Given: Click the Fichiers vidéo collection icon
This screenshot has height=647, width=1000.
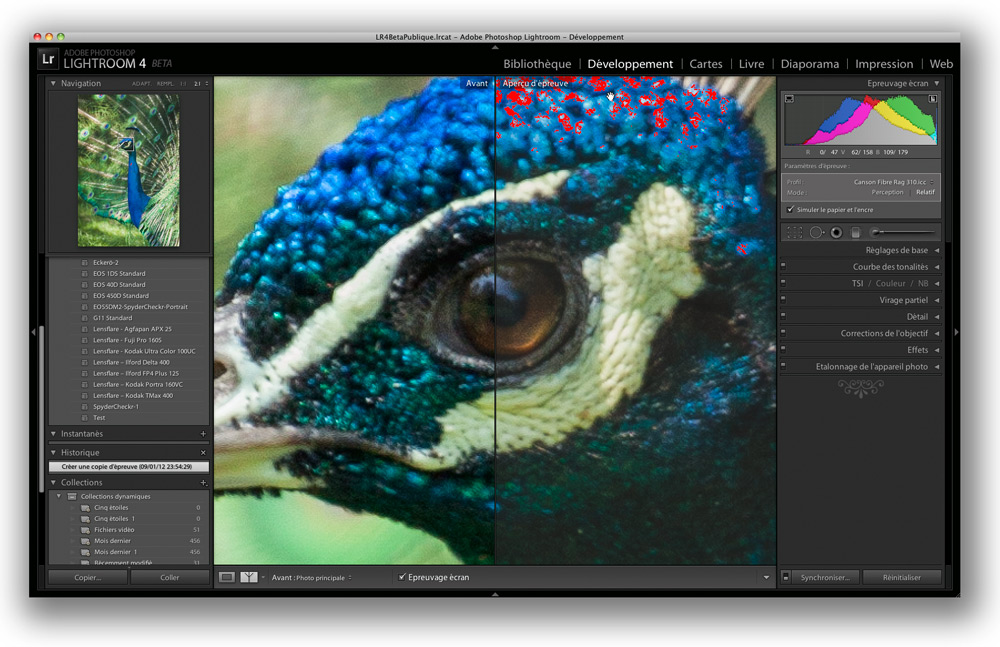Looking at the screenshot, I should tap(85, 530).
